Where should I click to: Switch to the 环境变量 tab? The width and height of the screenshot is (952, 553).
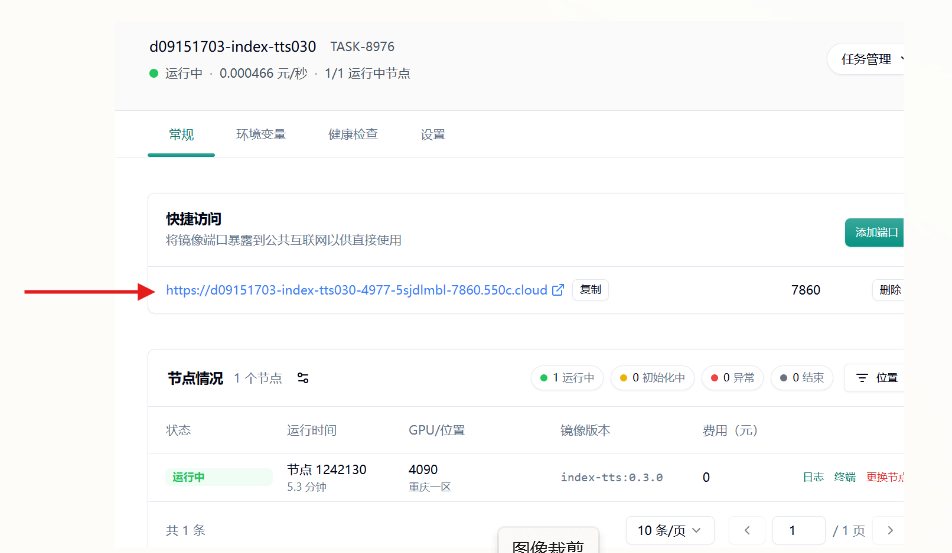click(x=261, y=134)
